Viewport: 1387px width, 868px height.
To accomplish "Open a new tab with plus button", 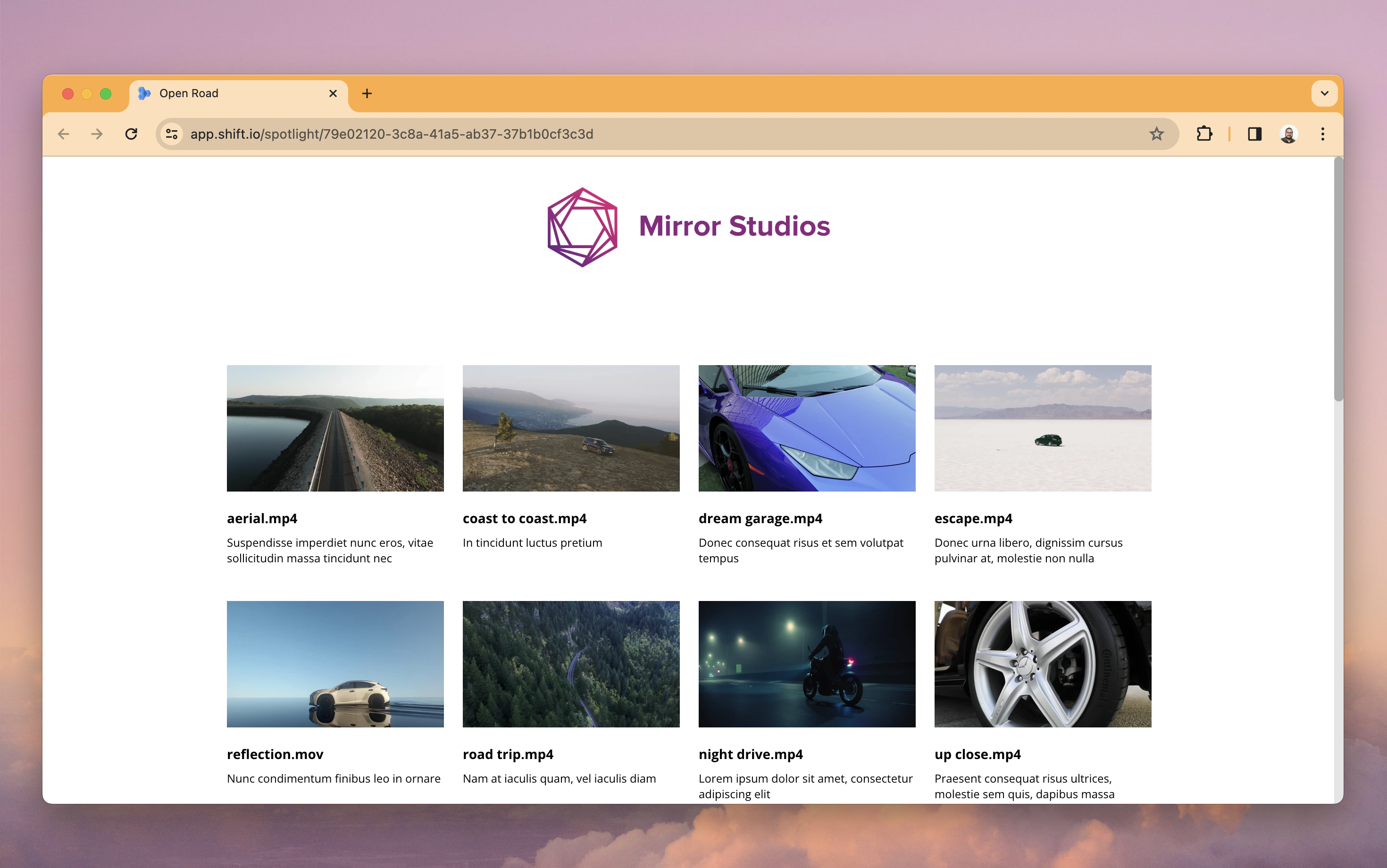I will [x=367, y=93].
